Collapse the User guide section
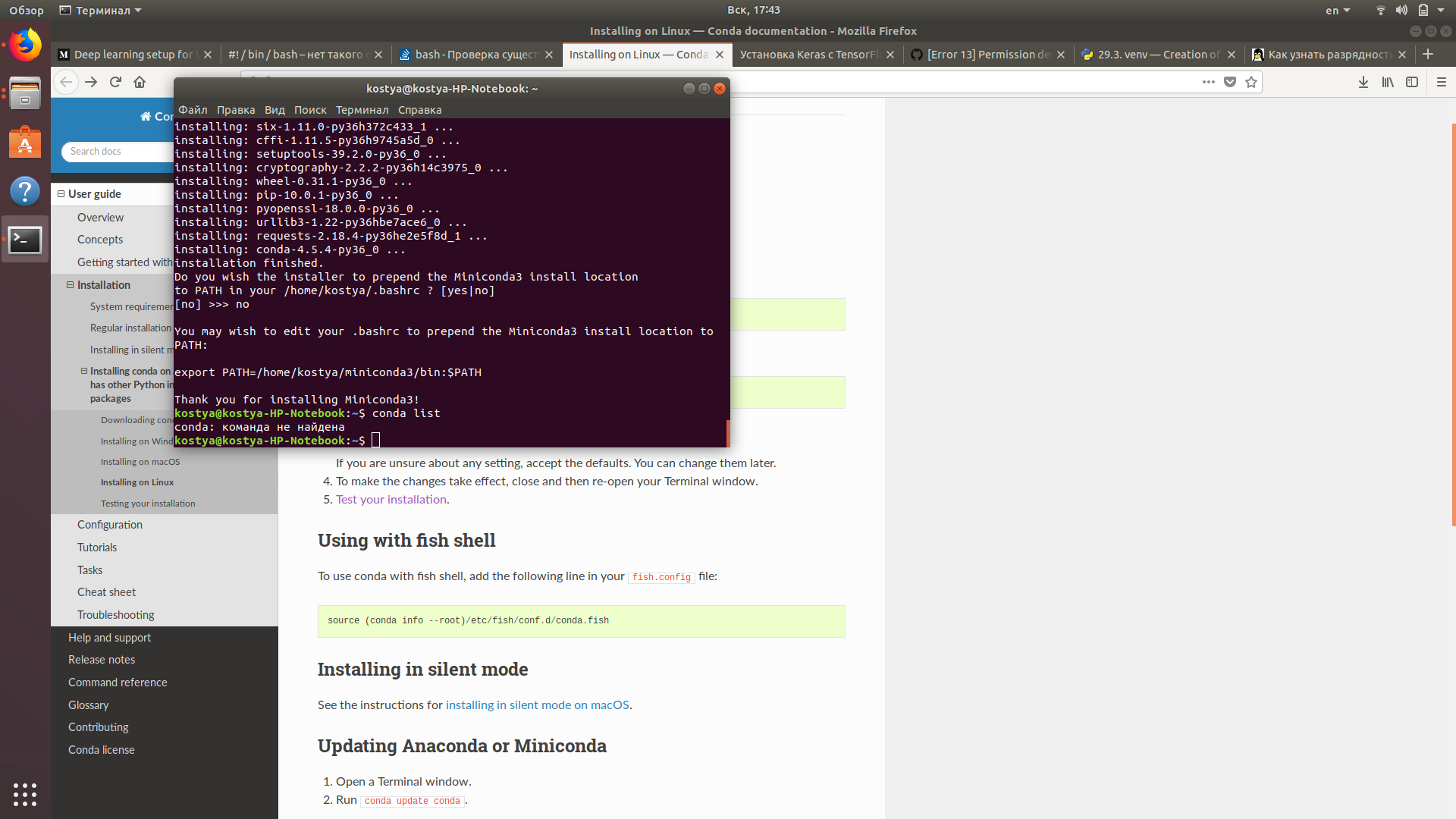1456x819 pixels. click(61, 194)
